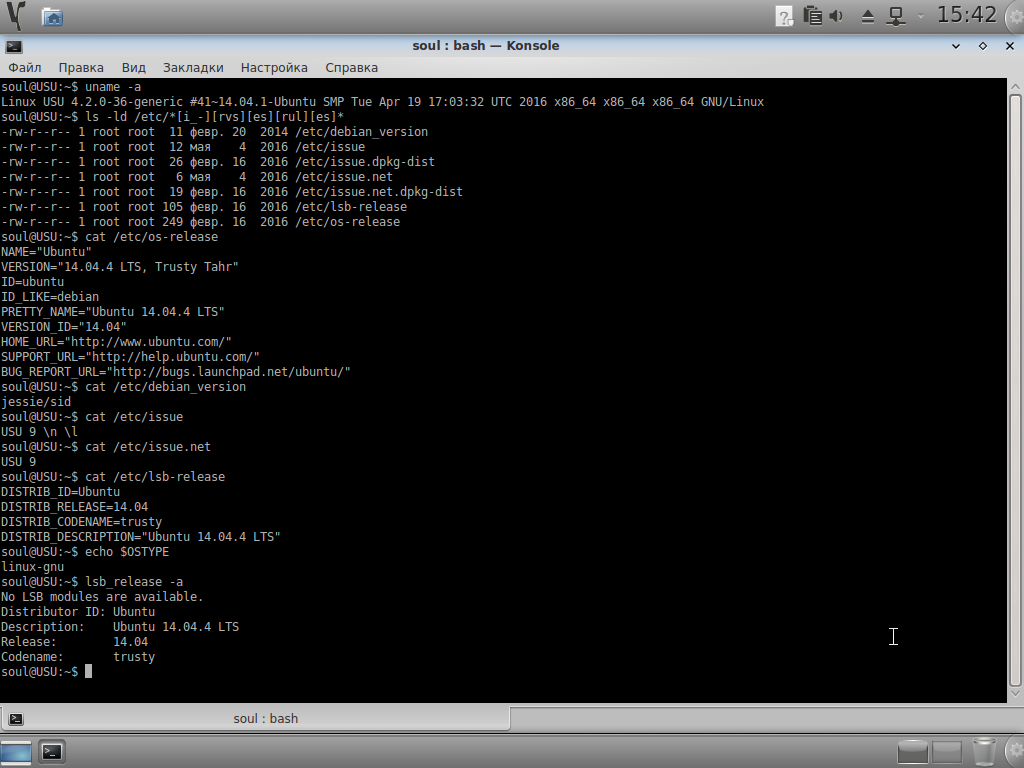
Task: Switch to the second virtual desktop in the pager
Action: [946, 752]
